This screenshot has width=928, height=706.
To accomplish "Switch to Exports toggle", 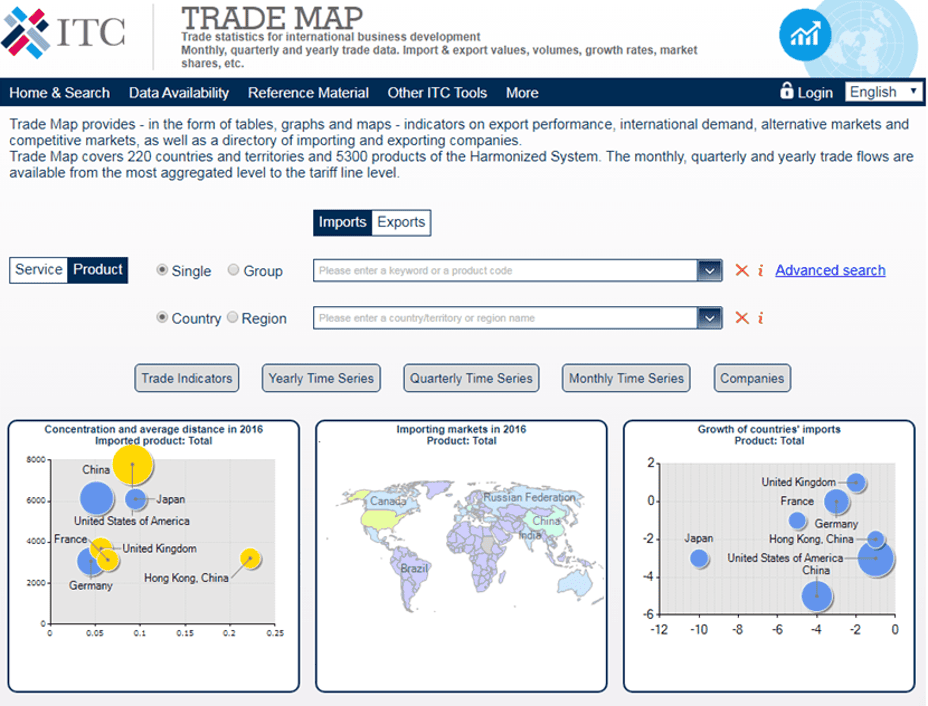I will coord(401,223).
